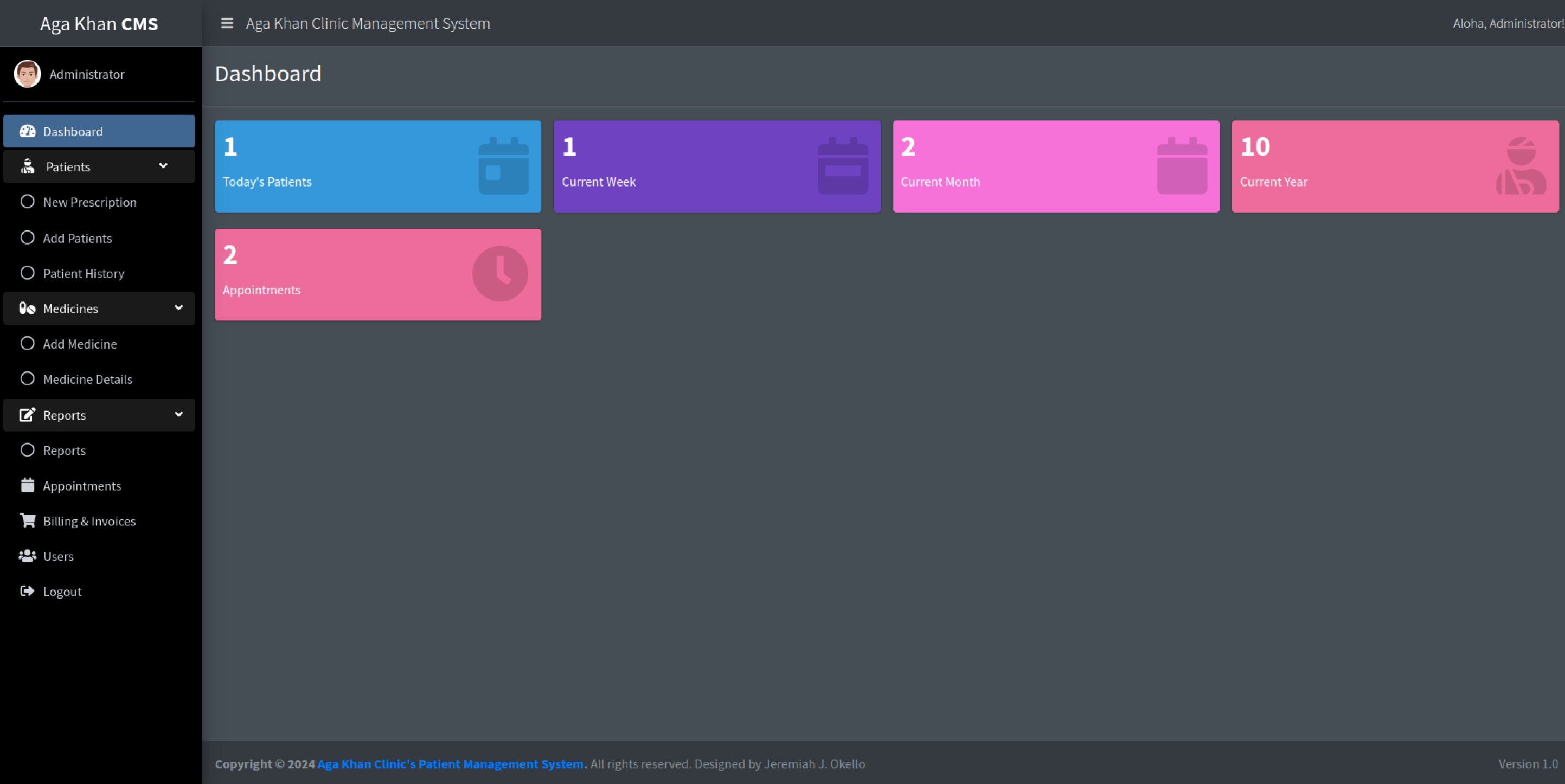
Task: Click calendar-week icon on Current Week card
Action: (x=843, y=166)
